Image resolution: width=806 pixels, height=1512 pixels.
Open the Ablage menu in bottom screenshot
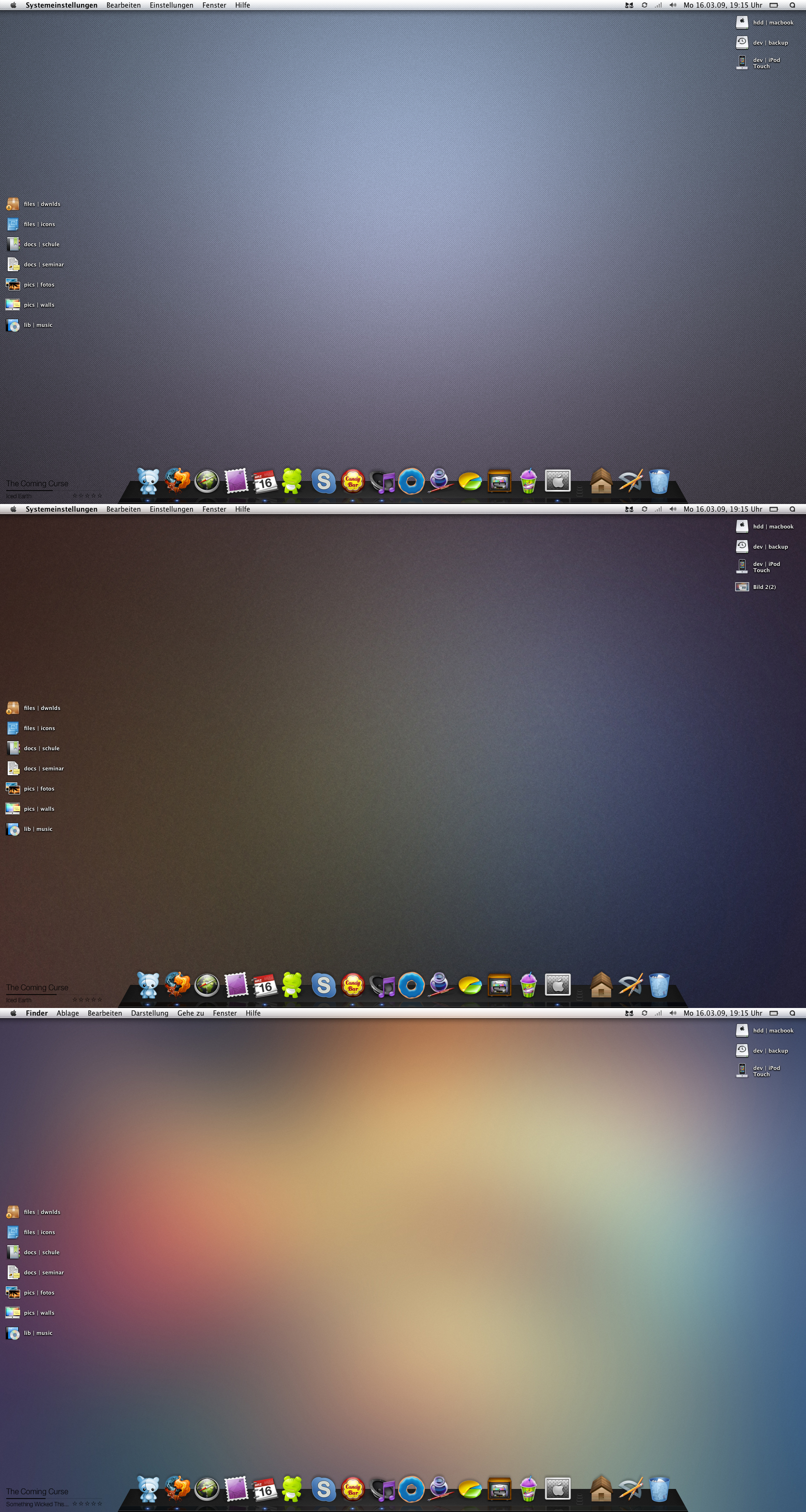68,1013
